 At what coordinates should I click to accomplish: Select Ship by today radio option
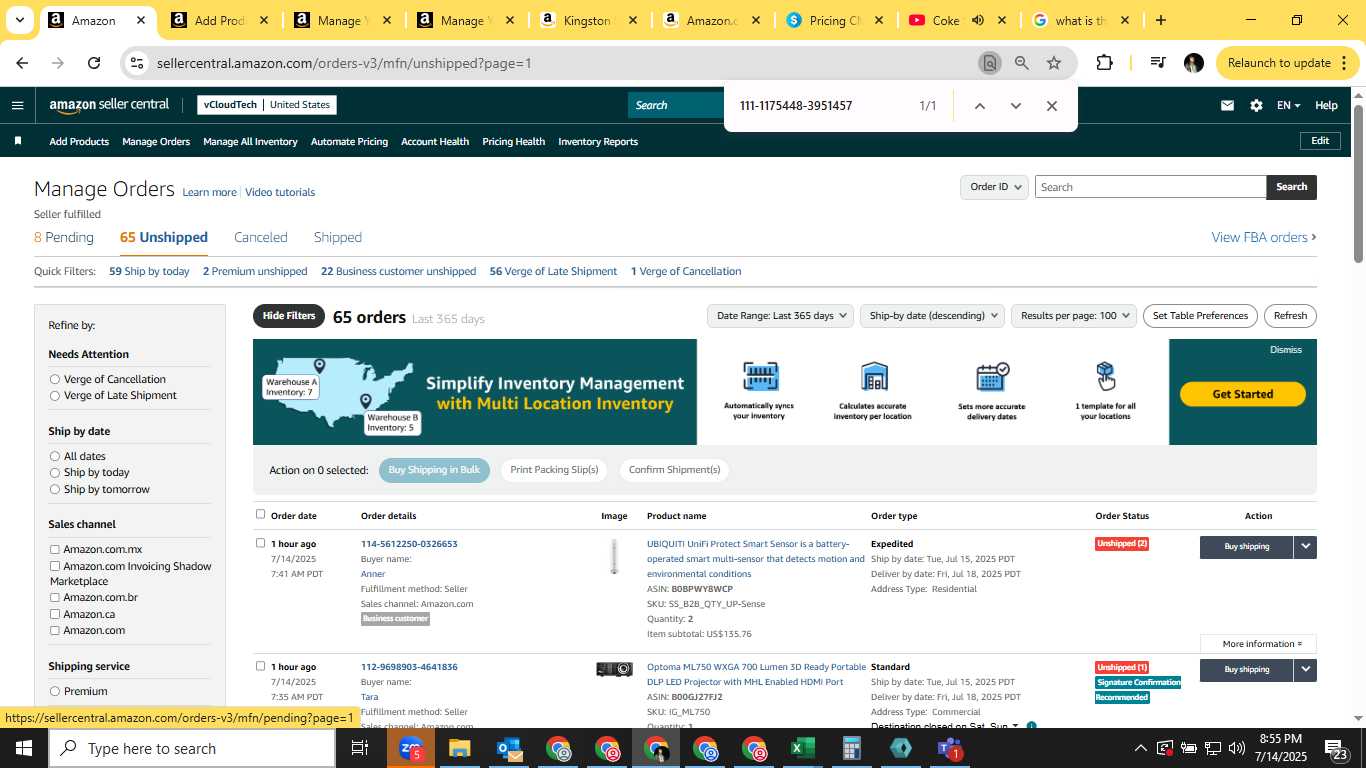pos(55,473)
